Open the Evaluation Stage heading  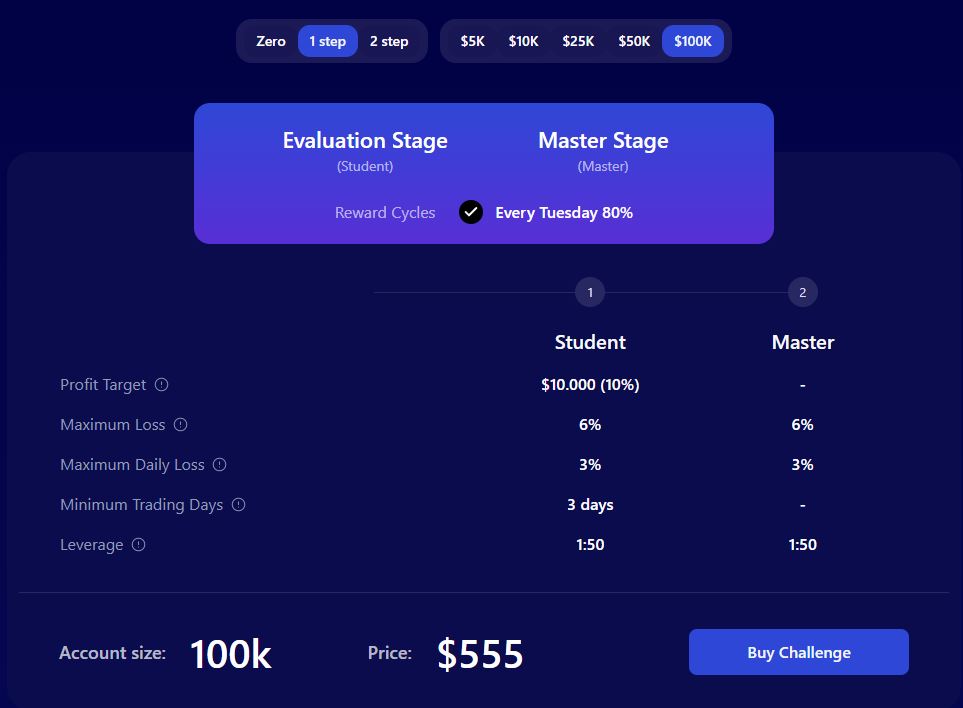(x=365, y=141)
